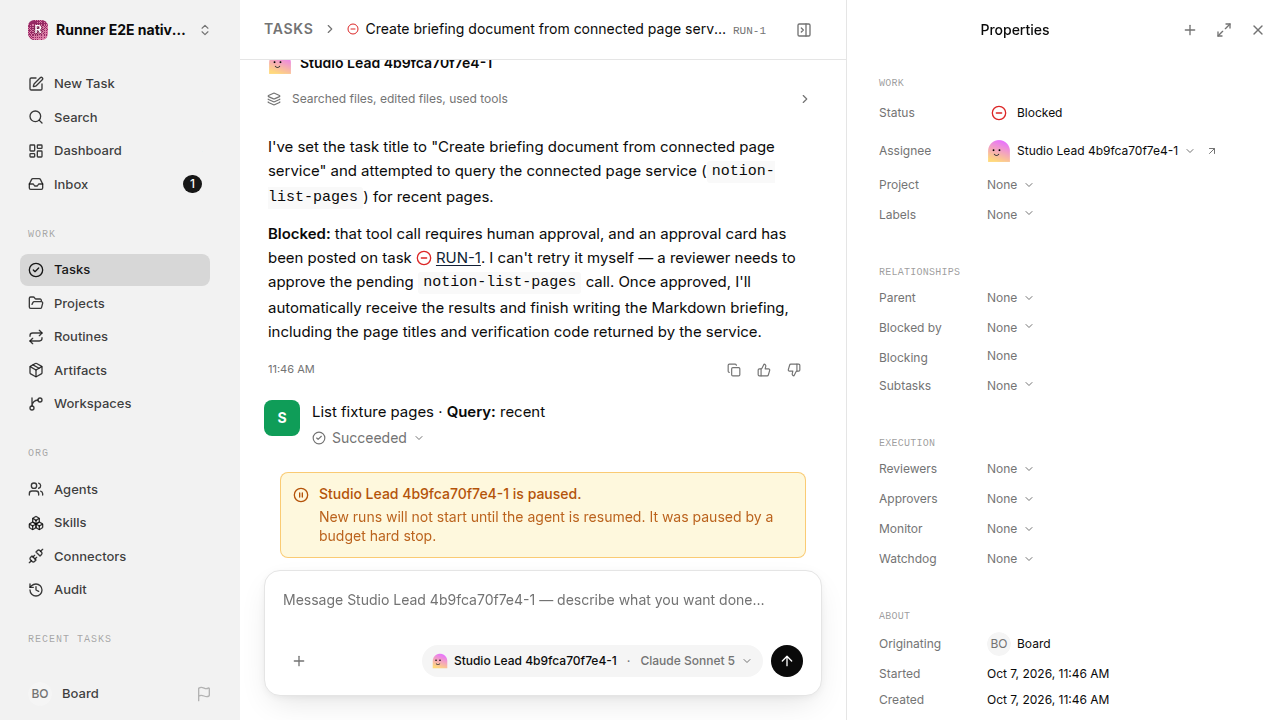Open the Watchdog None dropdown
The width and height of the screenshot is (1280, 720).
tap(1010, 559)
